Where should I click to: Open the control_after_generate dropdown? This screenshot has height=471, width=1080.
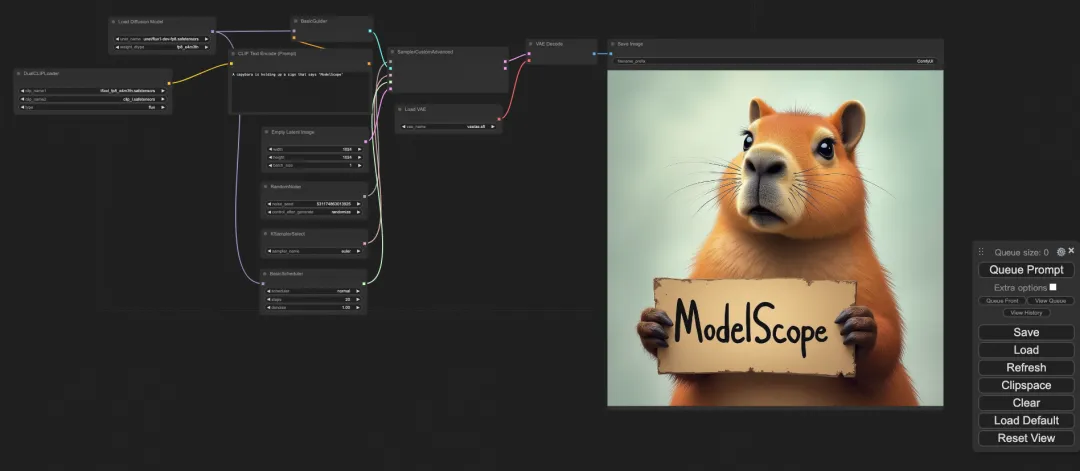[313, 212]
